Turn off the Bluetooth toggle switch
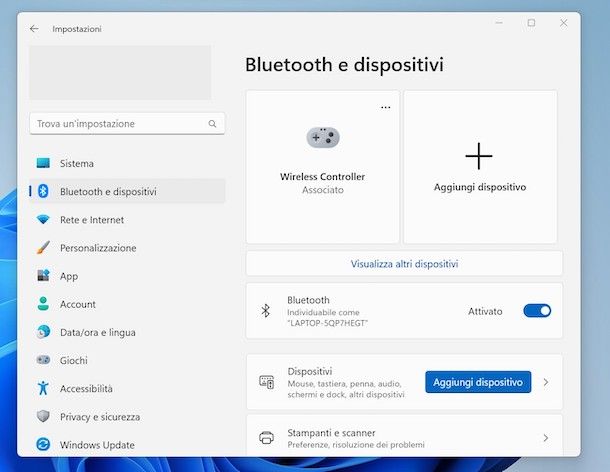This screenshot has width=610, height=472. (537, 311)
